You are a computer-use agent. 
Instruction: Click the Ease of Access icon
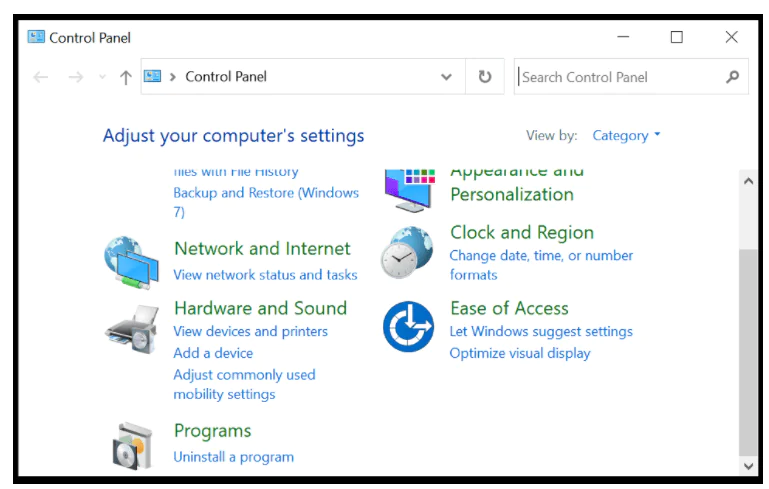pyautogui.click(x=408, y=326)
